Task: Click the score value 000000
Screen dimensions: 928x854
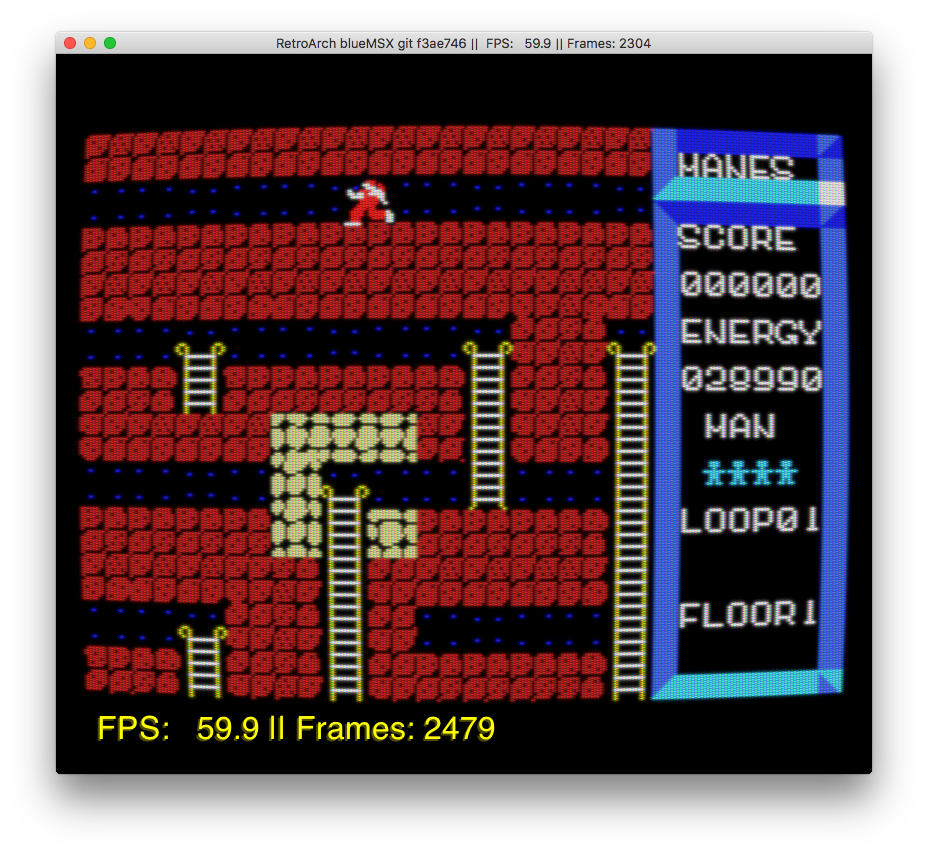Action: [x=750, y=285]
